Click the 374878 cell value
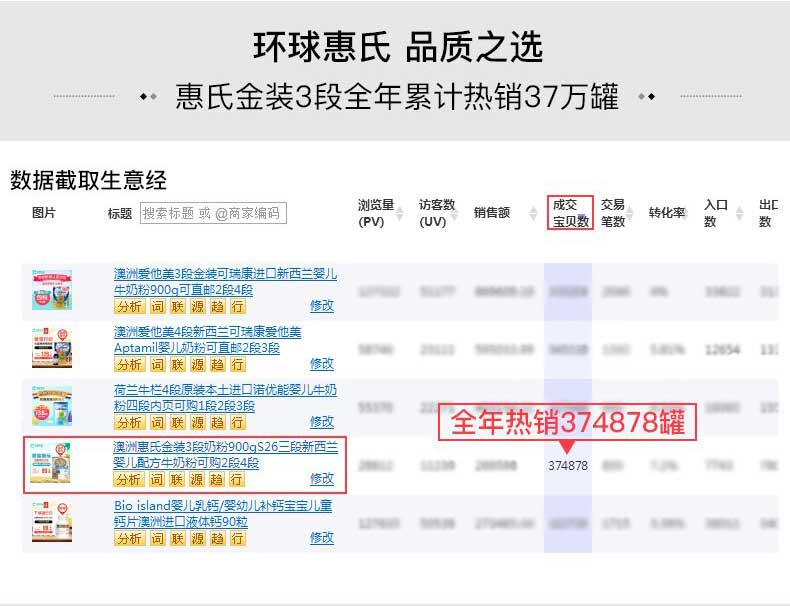790x606 pixels. 568,465
